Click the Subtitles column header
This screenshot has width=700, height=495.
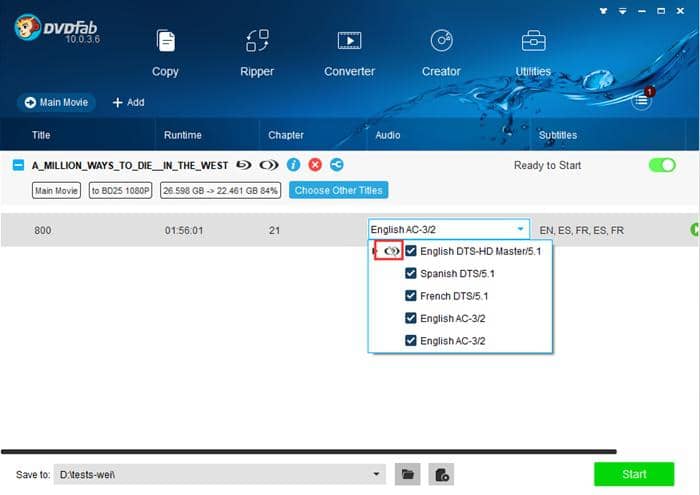click(558, 135)
